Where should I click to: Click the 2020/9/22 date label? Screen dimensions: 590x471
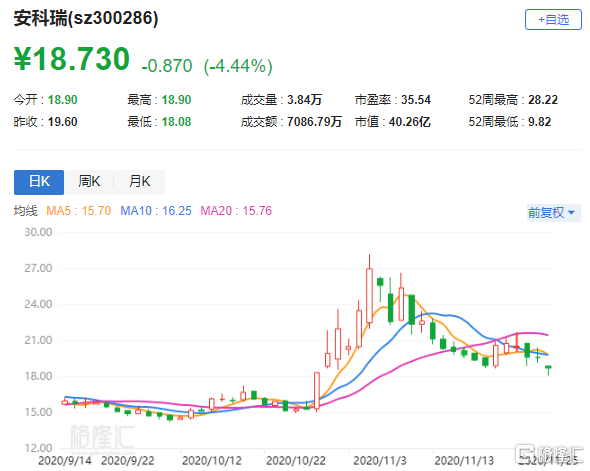[x=128, y=461]
